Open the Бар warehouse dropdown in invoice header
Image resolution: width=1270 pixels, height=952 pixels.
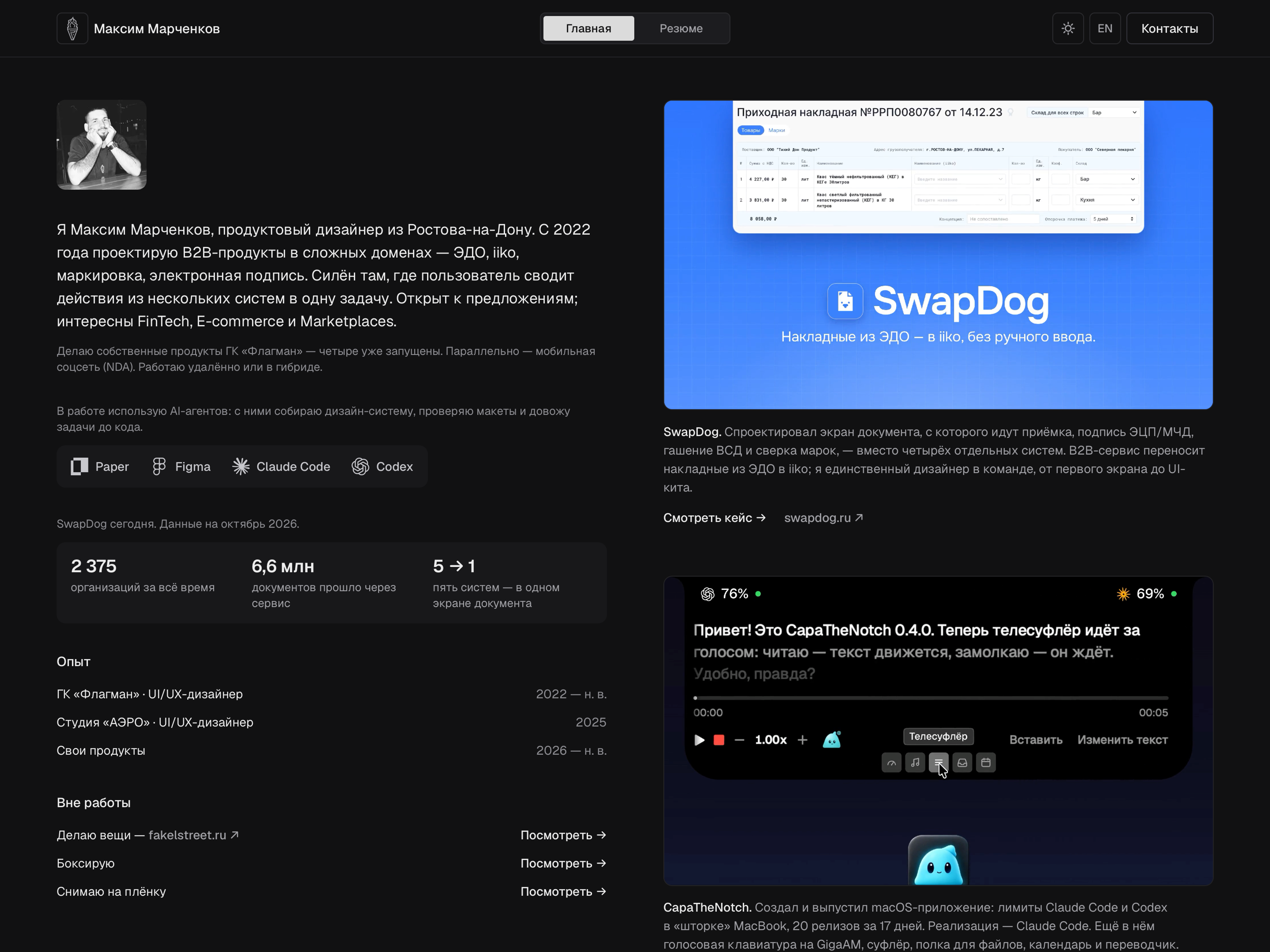pos(1113,112)
